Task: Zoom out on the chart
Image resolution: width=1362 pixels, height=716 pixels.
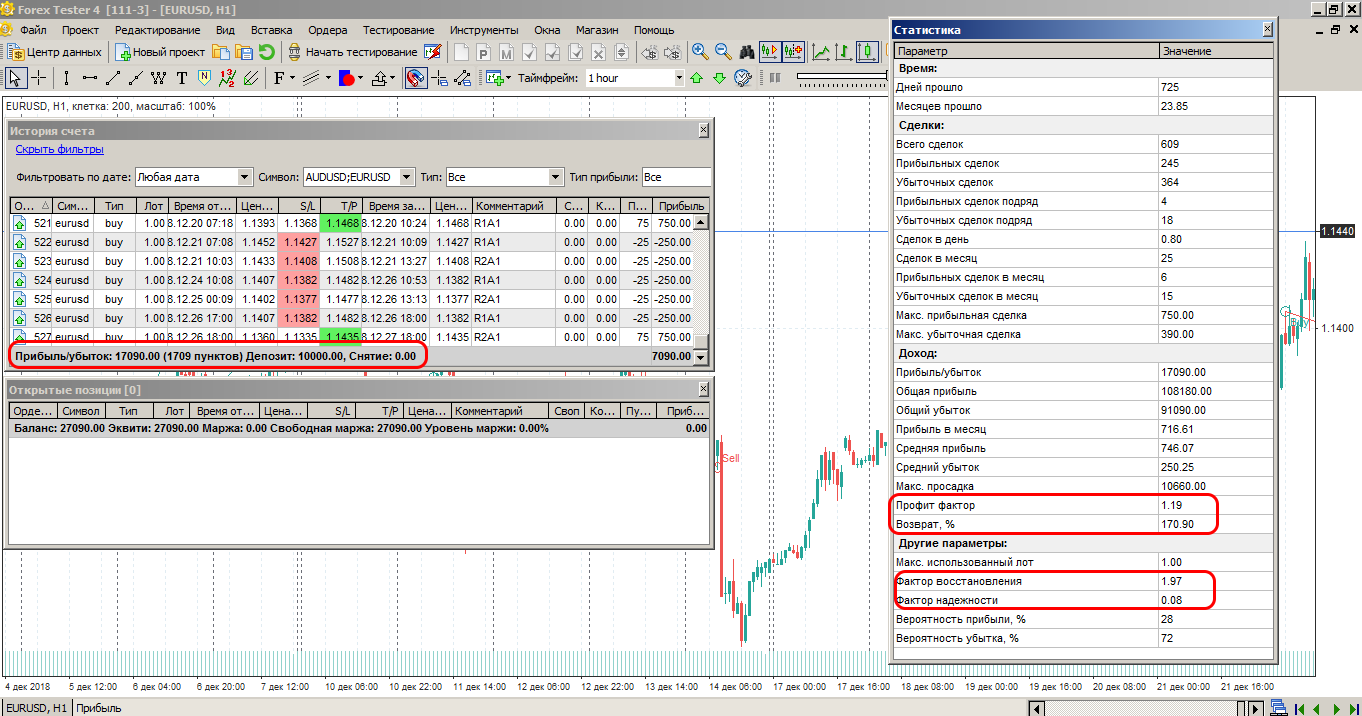Action: tap(721, 52)
